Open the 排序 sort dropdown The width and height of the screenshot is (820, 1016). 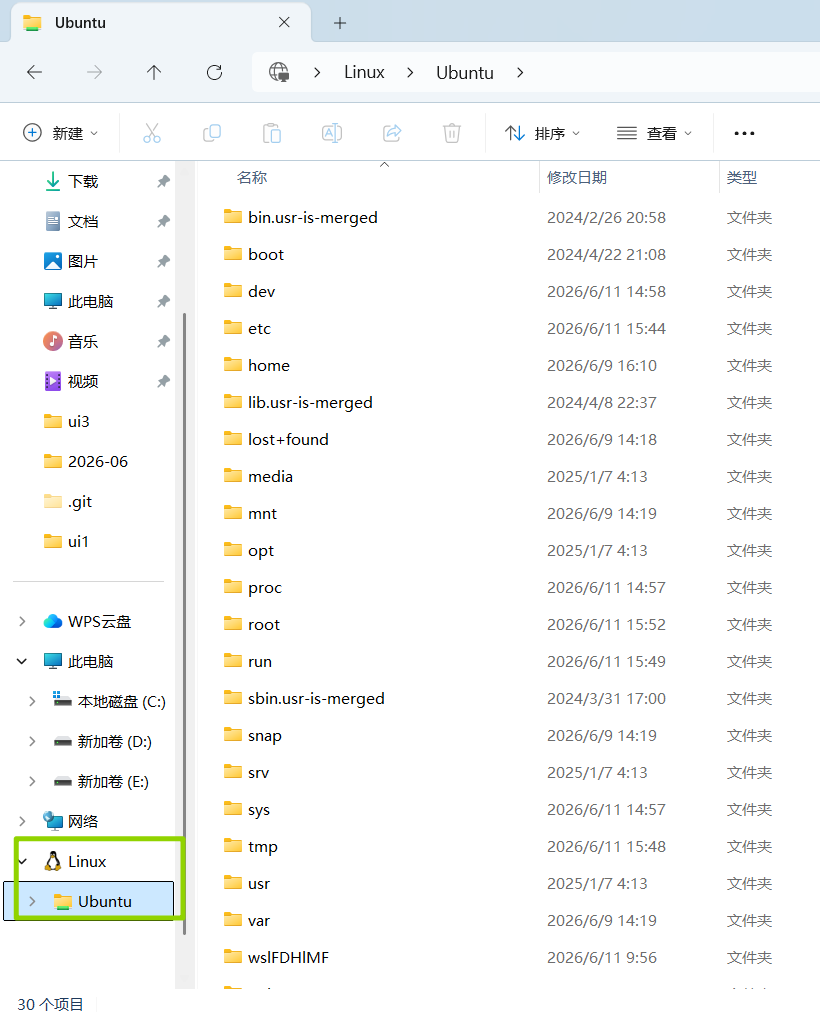coord(543,133)
